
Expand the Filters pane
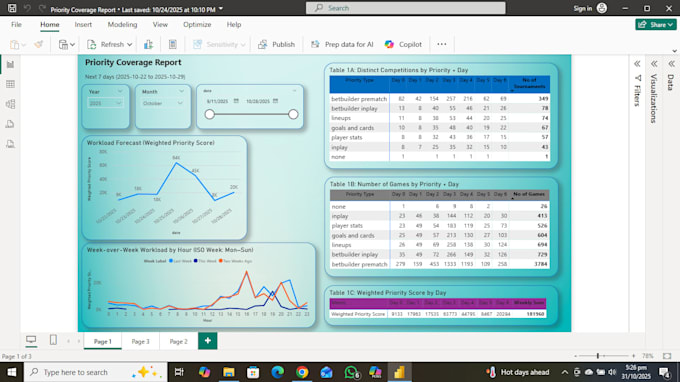(x=637, y=64)
